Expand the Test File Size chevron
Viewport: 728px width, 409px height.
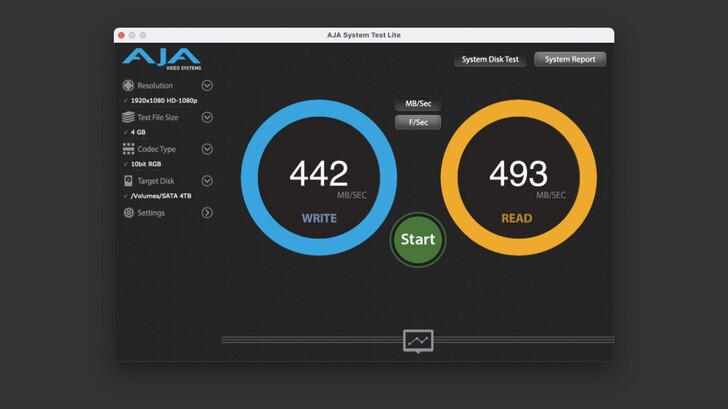[207, 117]
